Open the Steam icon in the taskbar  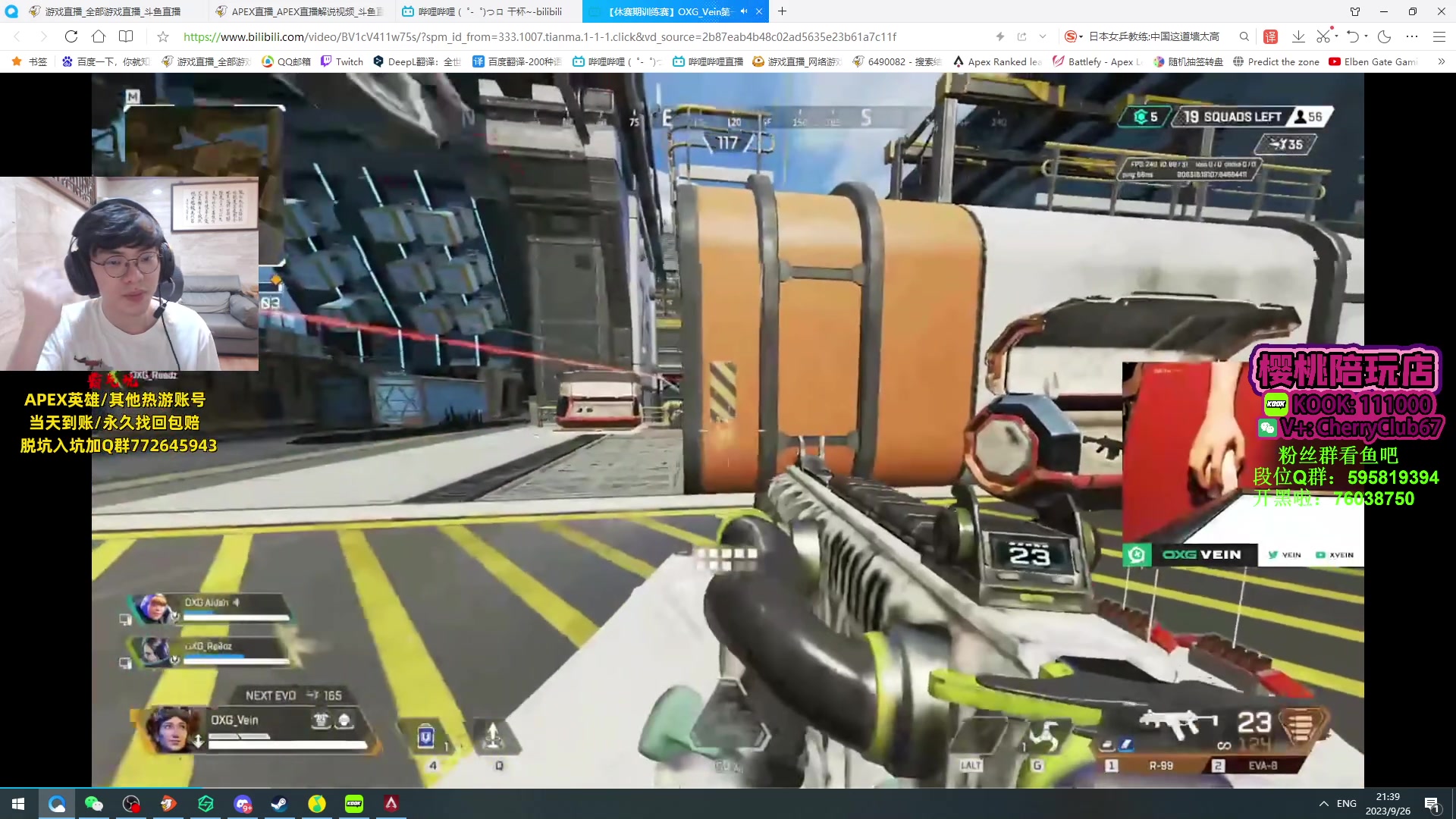click(279, 804)
